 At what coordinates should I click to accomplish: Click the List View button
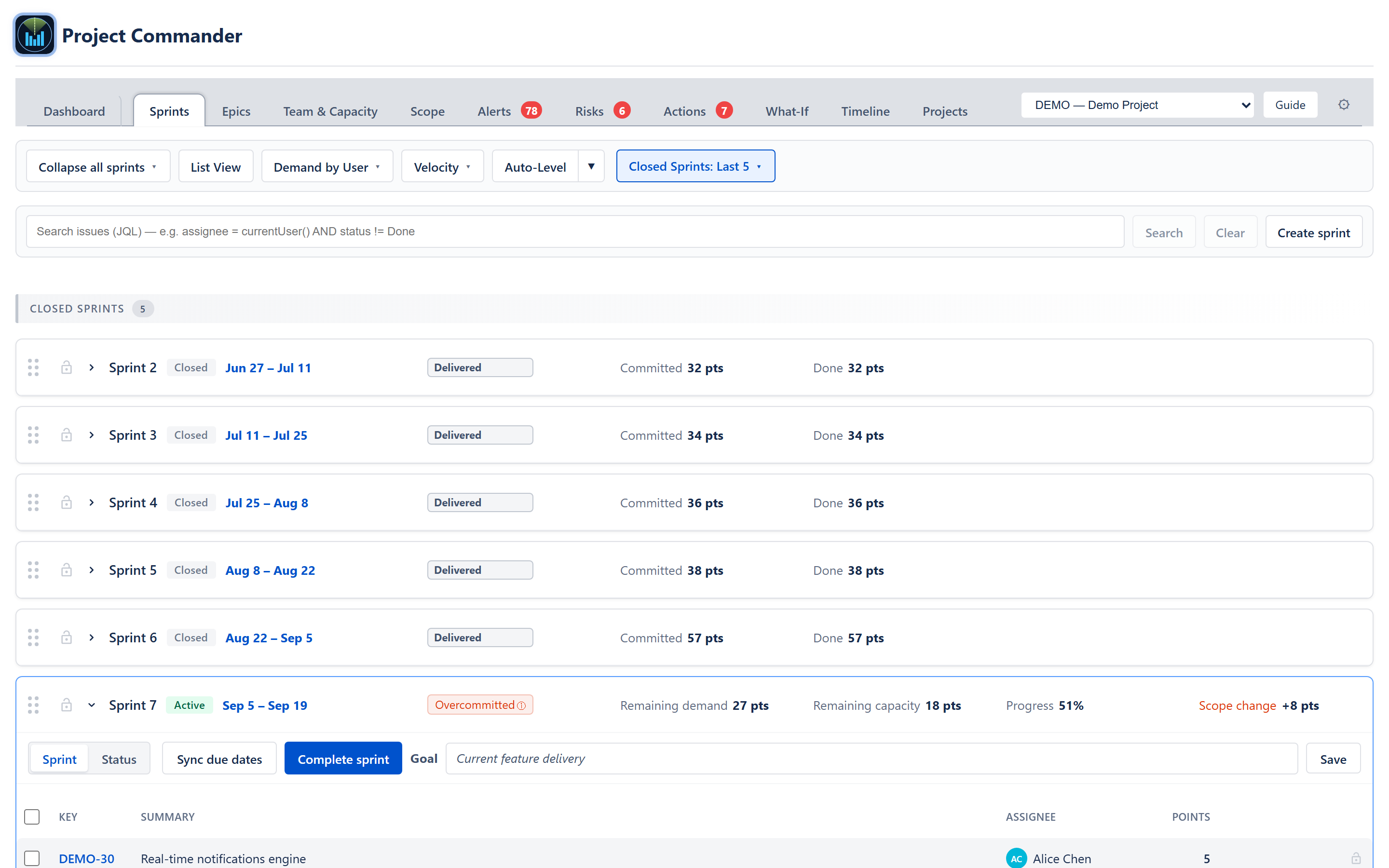[x=216, y=166]
